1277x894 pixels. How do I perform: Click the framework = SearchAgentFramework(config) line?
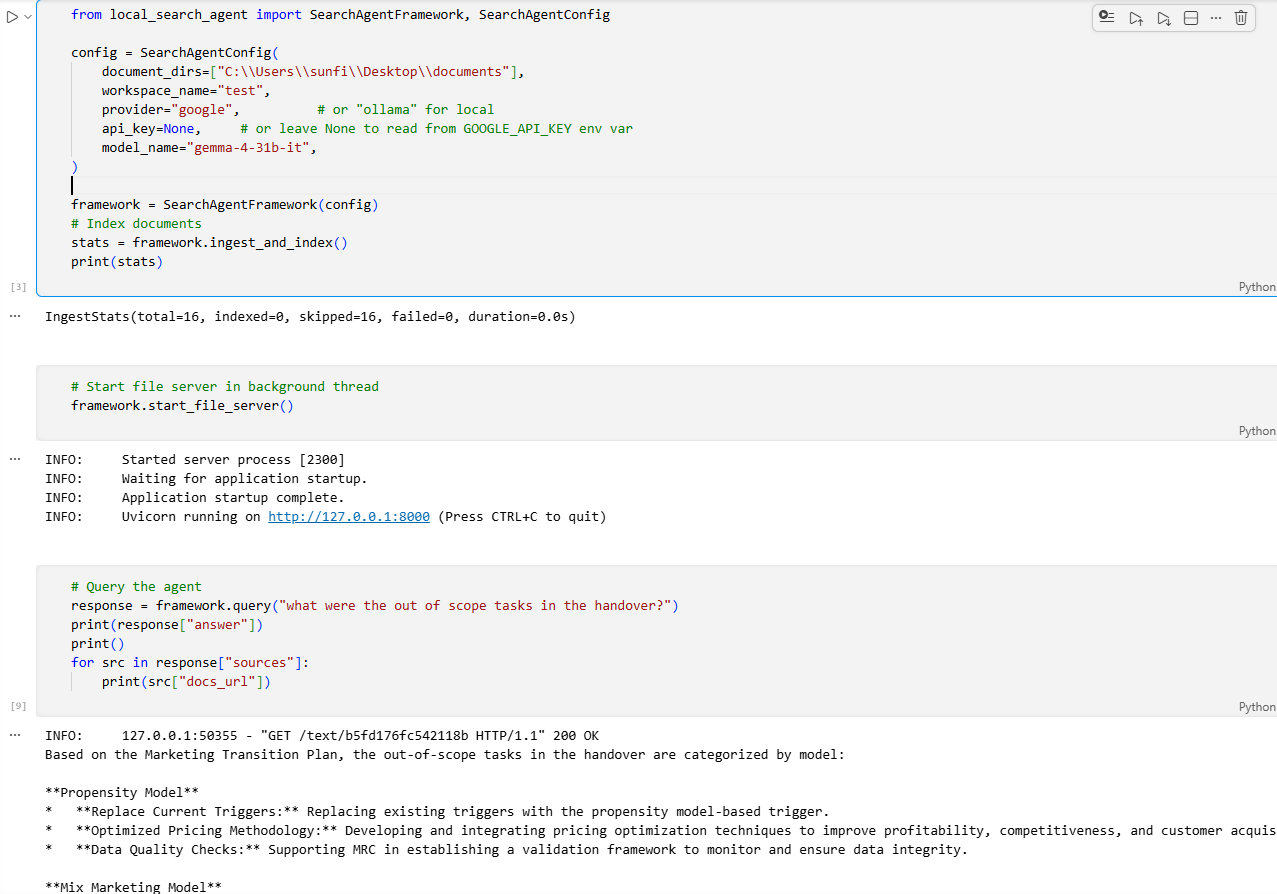pyautogui.click(x=225, y=204)
